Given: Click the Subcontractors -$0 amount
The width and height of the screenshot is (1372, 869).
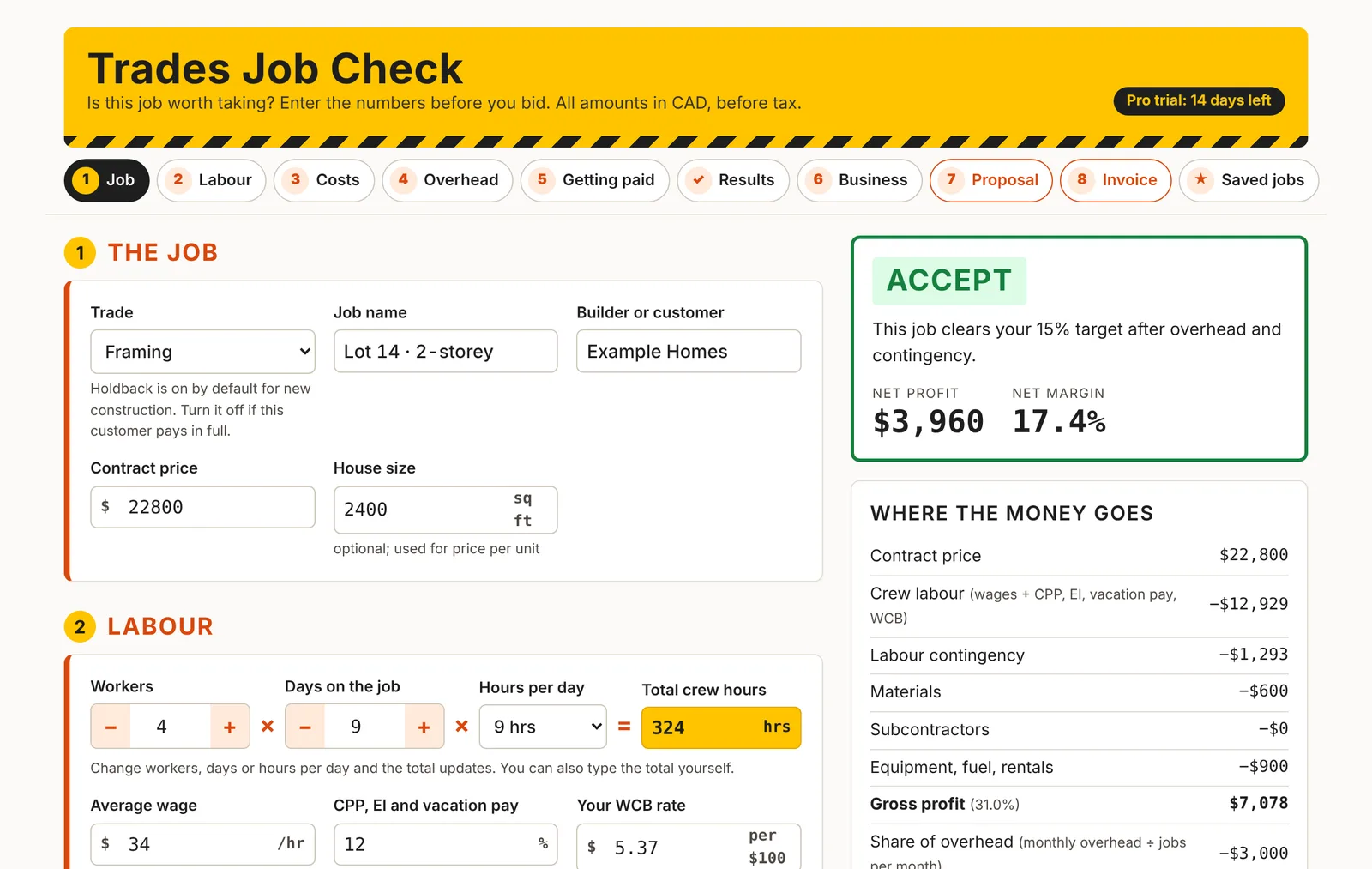Looking at the screenshot, I should tap(1273, 728).
